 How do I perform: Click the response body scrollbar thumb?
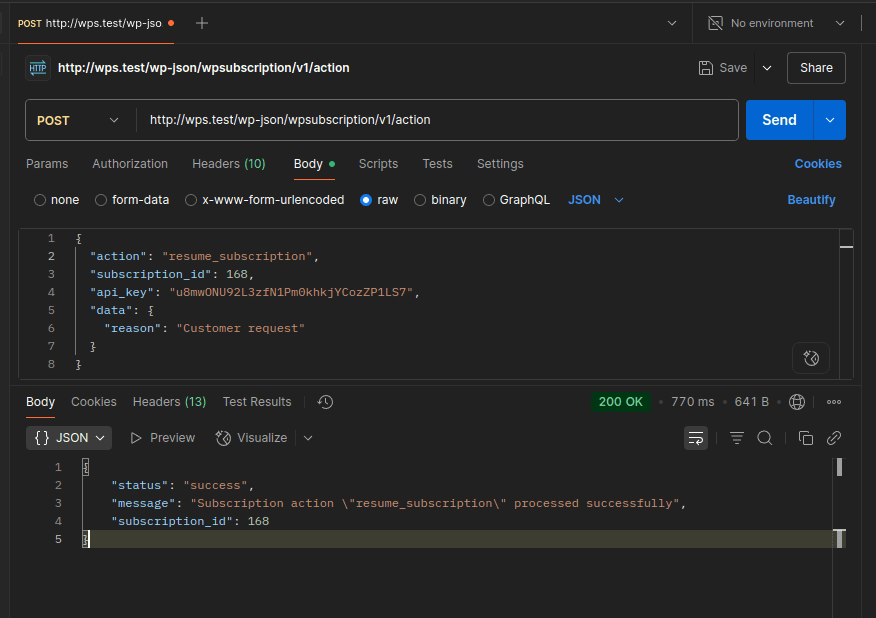839,467
